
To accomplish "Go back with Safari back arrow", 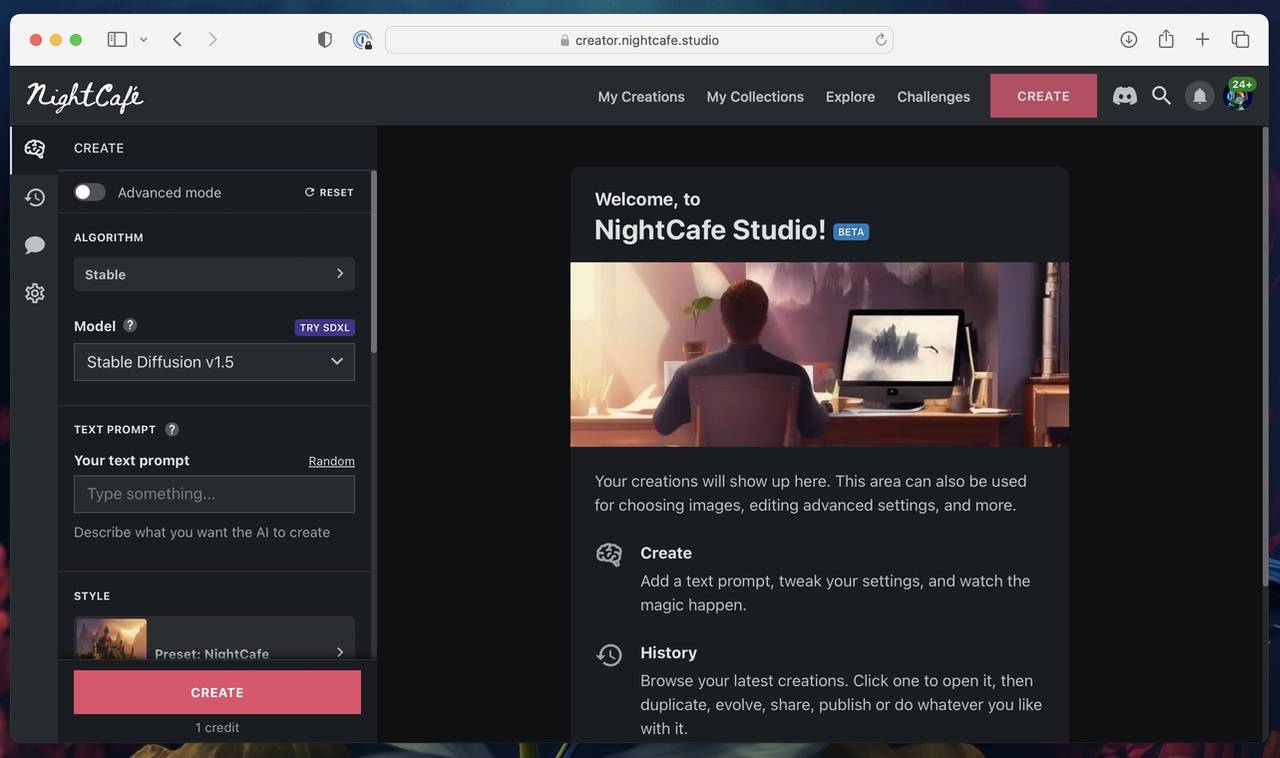I will (x=177, y=39).
